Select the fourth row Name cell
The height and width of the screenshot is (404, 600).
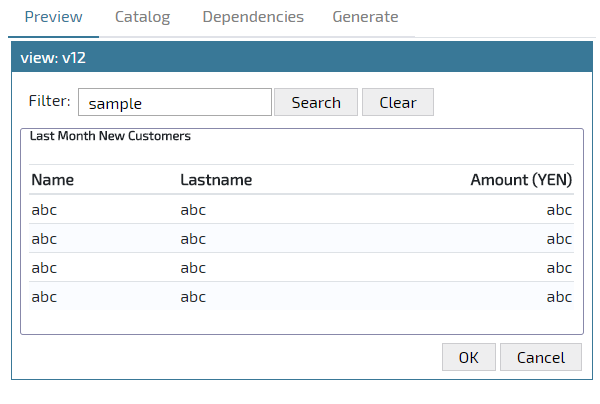click(x=44, y=297)
